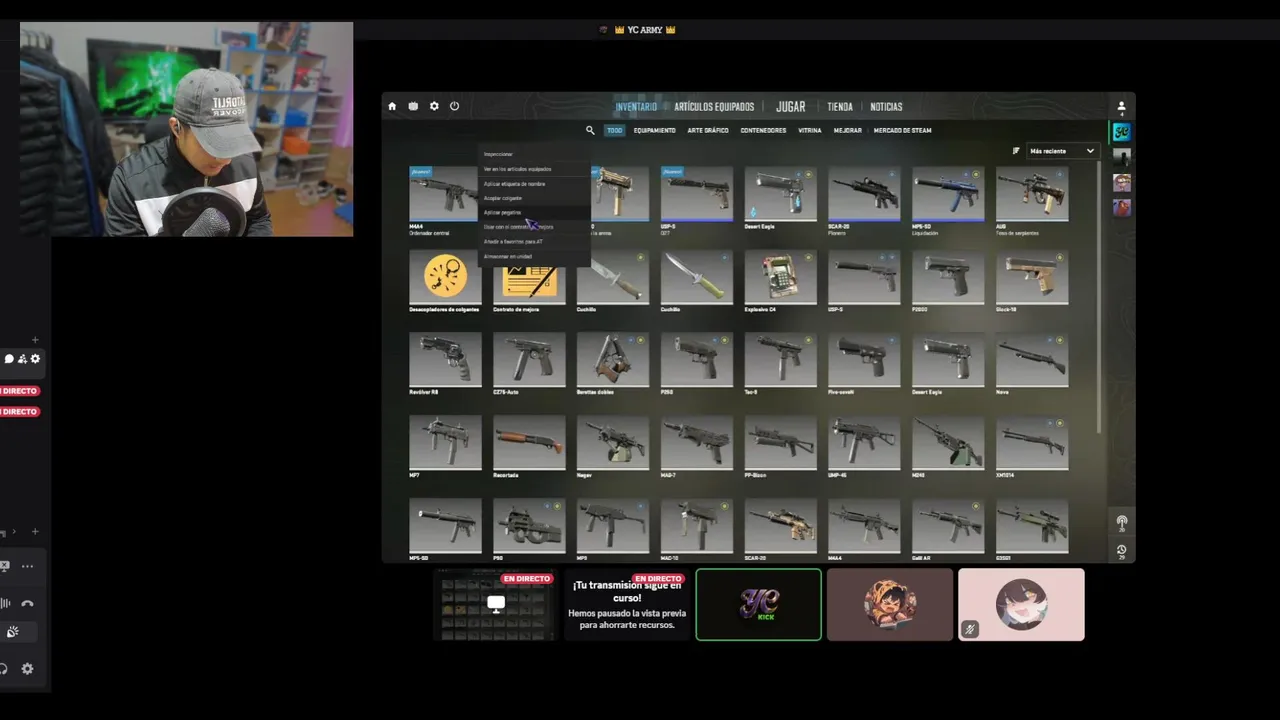Click the sort order icon beside Más reciente

tap(1016, 151)
